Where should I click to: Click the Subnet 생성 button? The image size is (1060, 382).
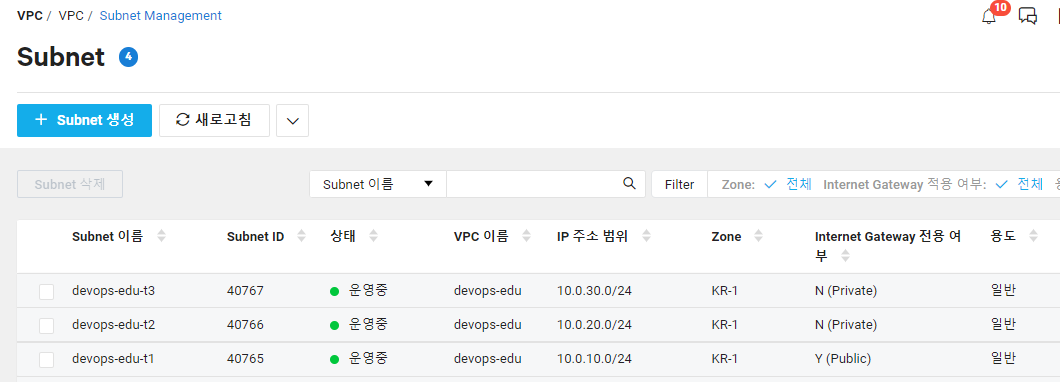click(x=85, y=120)
